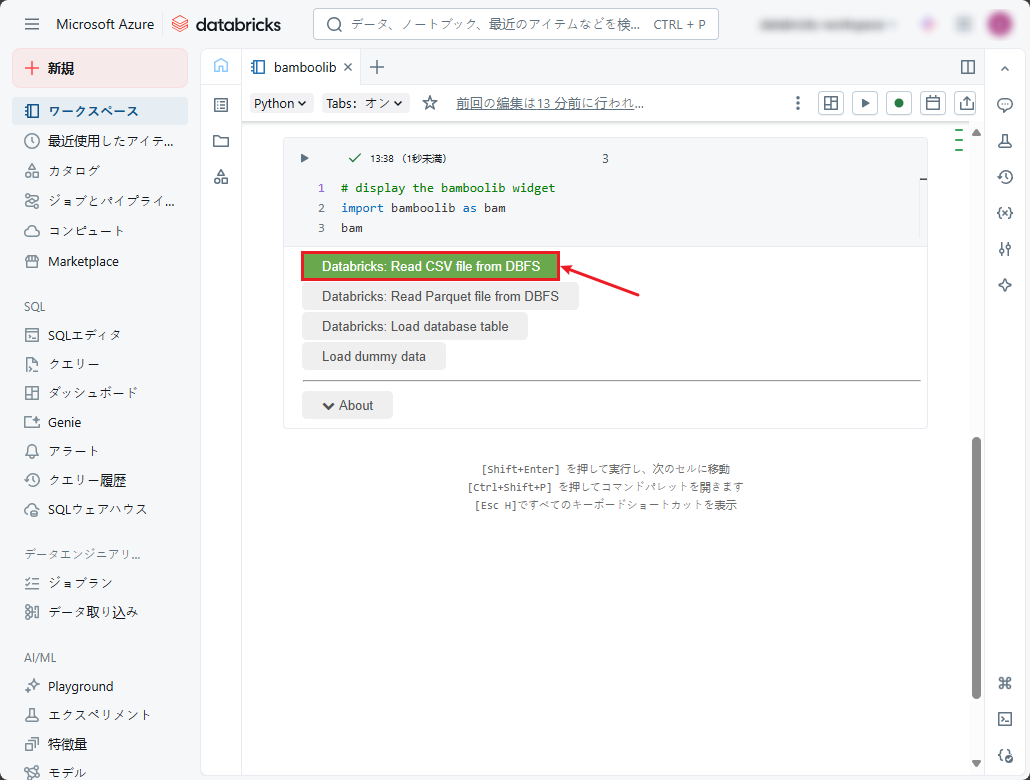Open the comments panel icon
The height and width of the screenshot is (780, 1030).
point(1005,105)
